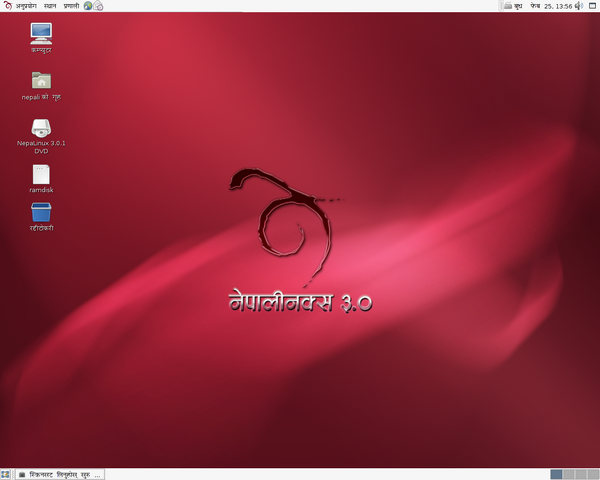Open the NepaLinux 3.0.1 DVD icon
The height and width of the screenshot is (480, 600).
coord(41,128)
